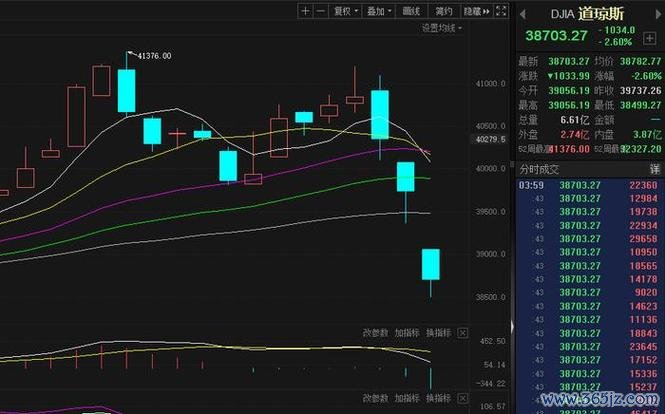
Task: Click the 总量 value 6.61亿
Action: pos(575,120)
